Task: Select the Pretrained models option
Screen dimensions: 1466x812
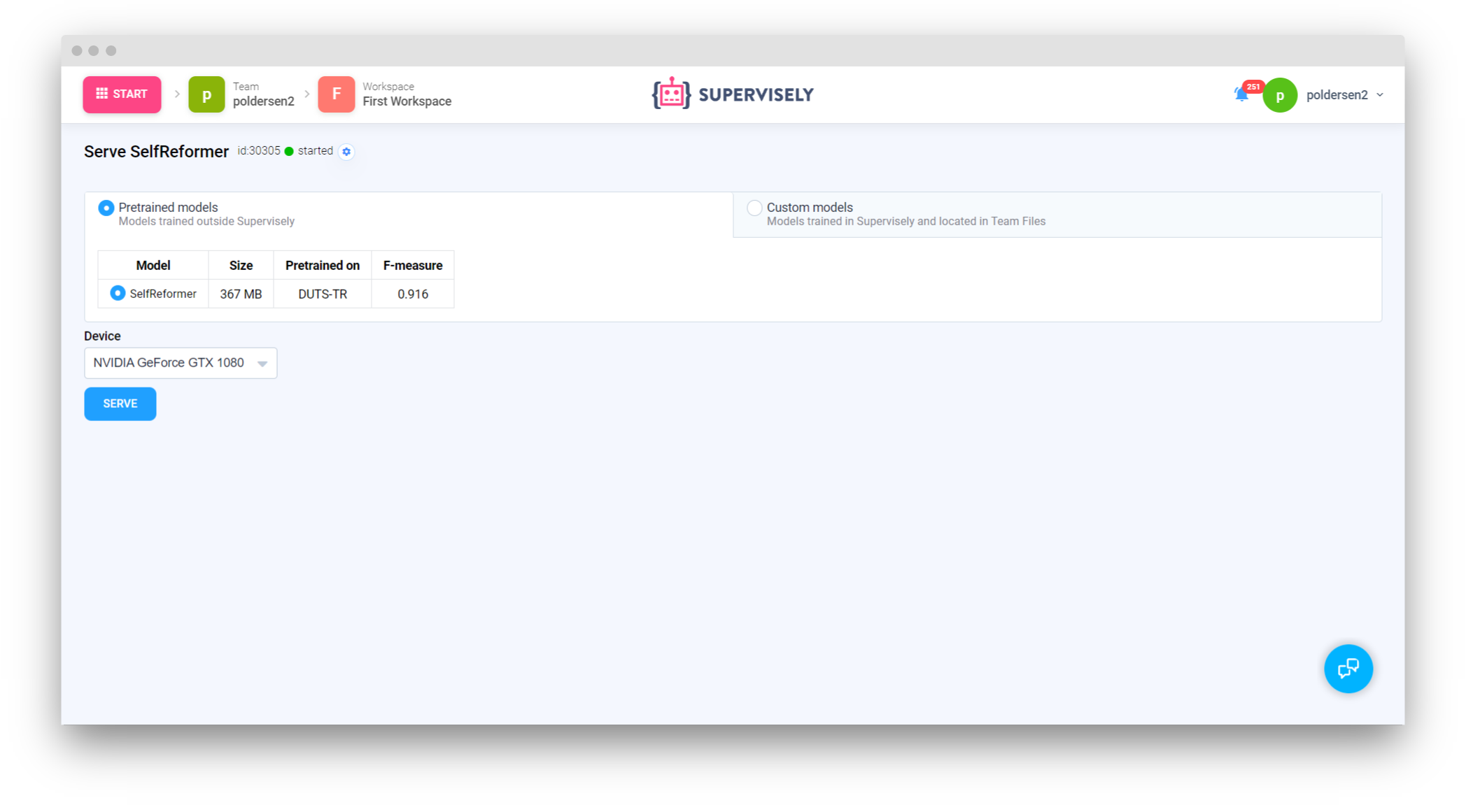Action: tap(106, 207)
